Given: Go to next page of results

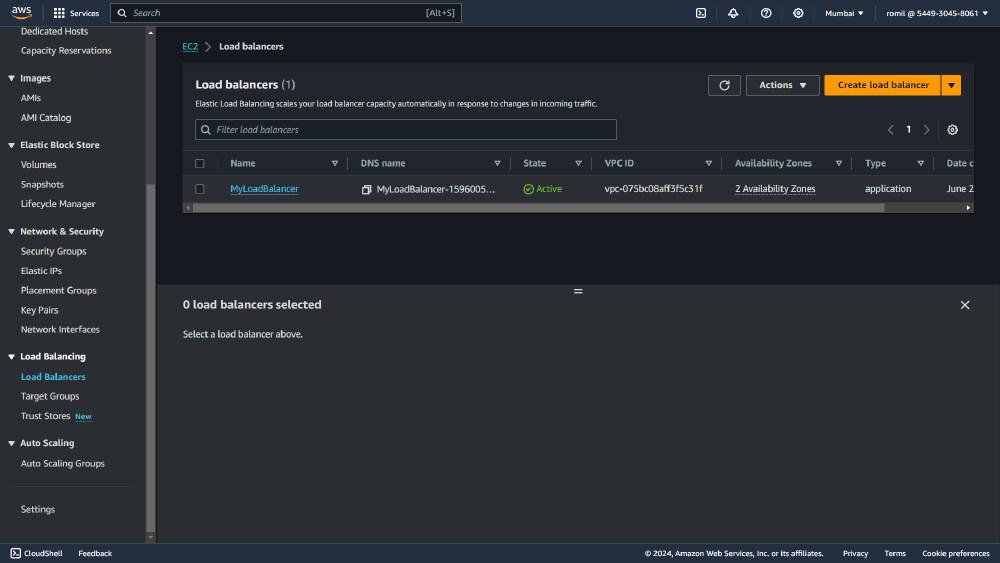Looking at the screenshot, I should point(927,129).
